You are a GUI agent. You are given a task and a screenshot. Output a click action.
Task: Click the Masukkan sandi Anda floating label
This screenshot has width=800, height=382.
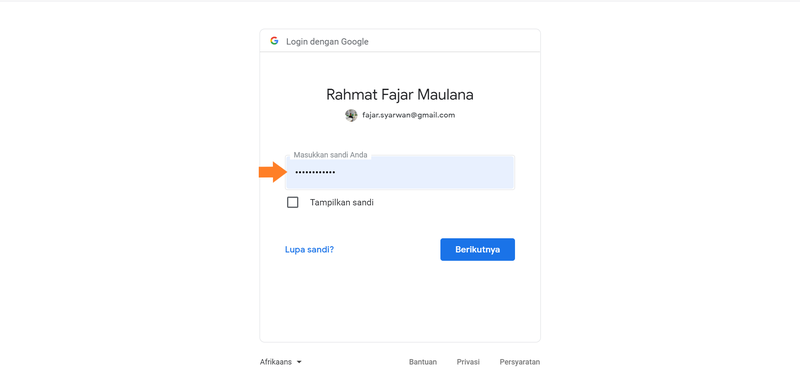pyautogui.click(x=331, y=155)
